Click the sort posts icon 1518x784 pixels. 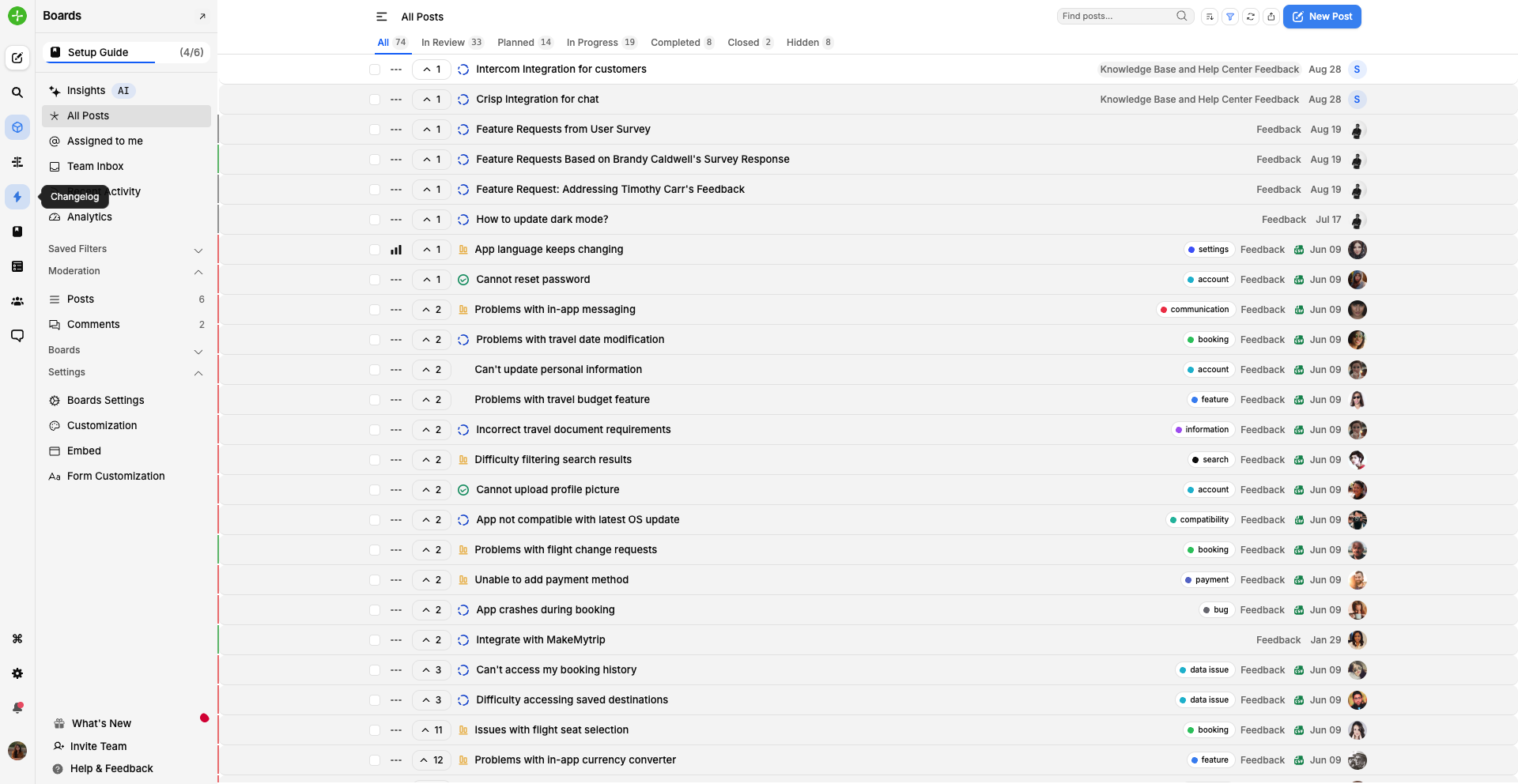1209,17
